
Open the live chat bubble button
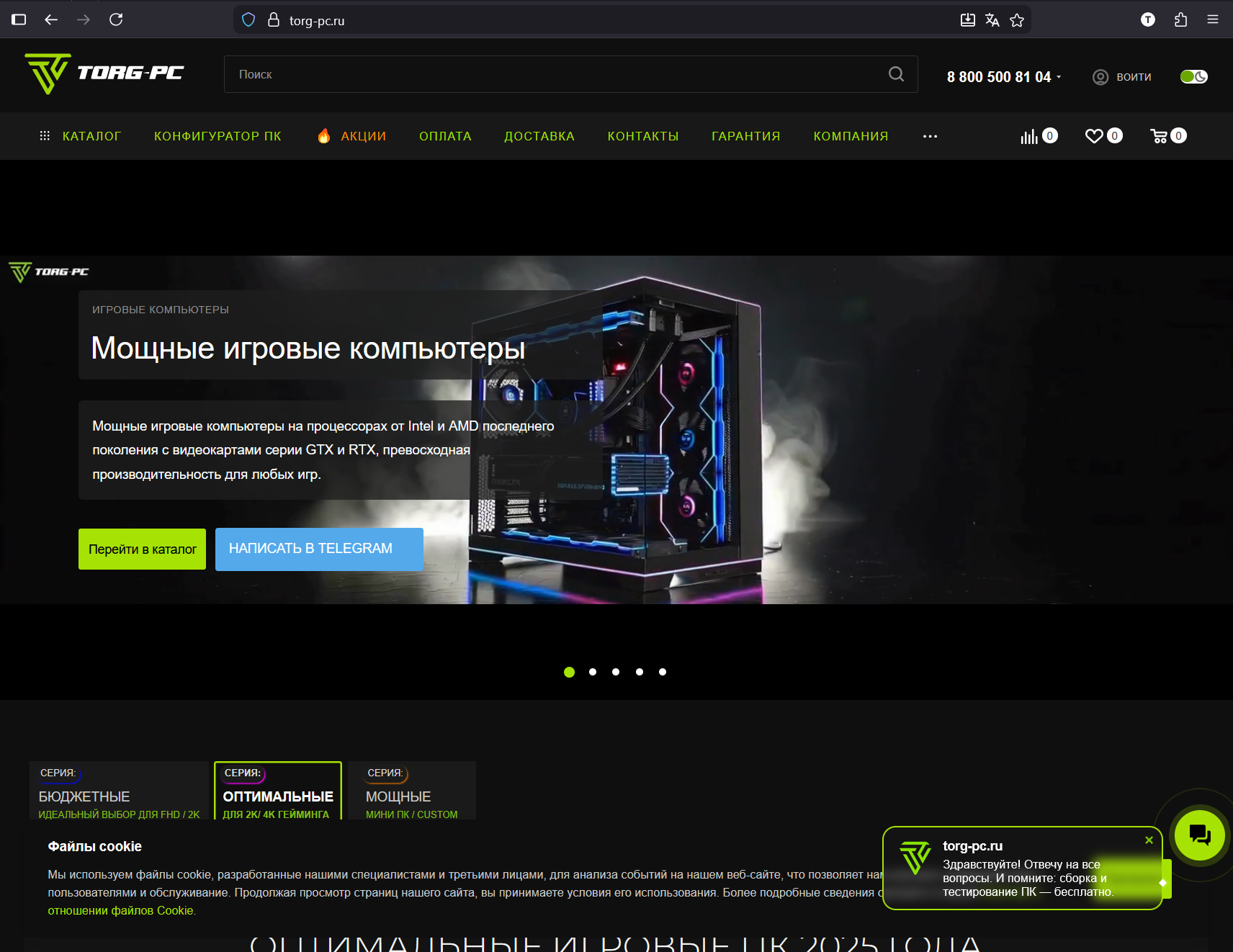point(1199,835)
